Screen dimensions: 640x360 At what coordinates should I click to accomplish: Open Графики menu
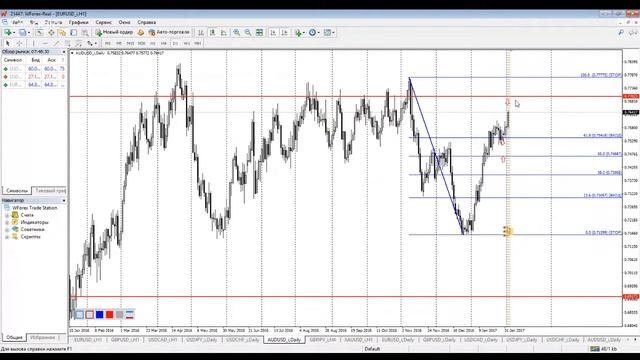(78, 22)
